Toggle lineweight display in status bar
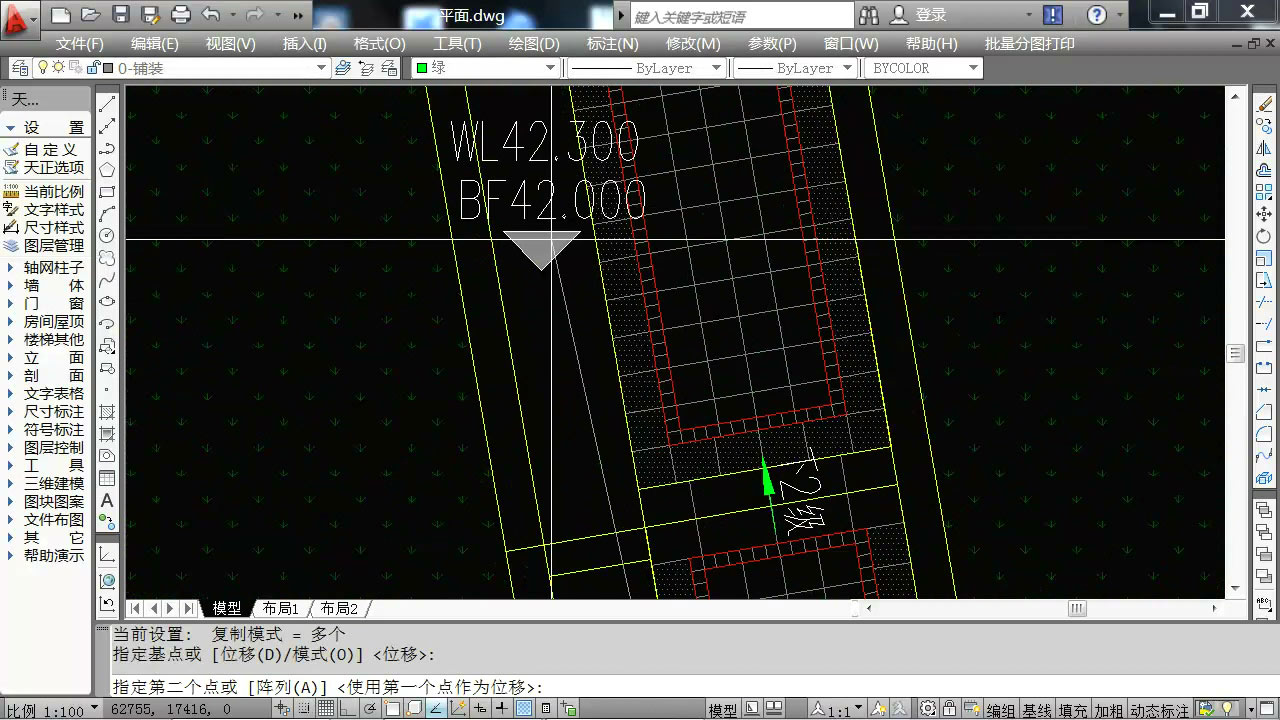The image size is (1280, 720). pos(502,710)
